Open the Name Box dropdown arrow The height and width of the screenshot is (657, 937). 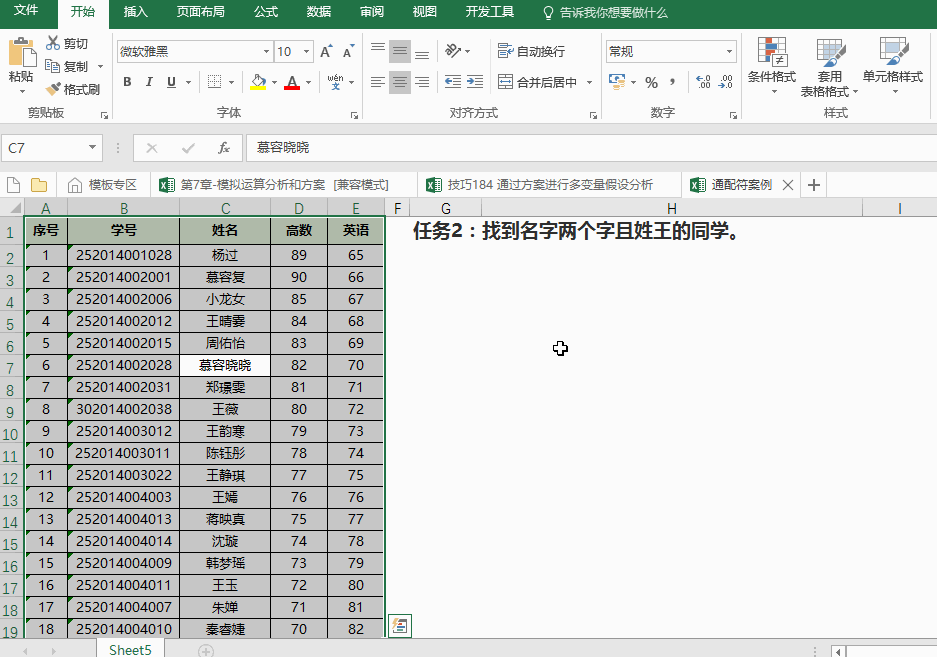tap(92, 148)
